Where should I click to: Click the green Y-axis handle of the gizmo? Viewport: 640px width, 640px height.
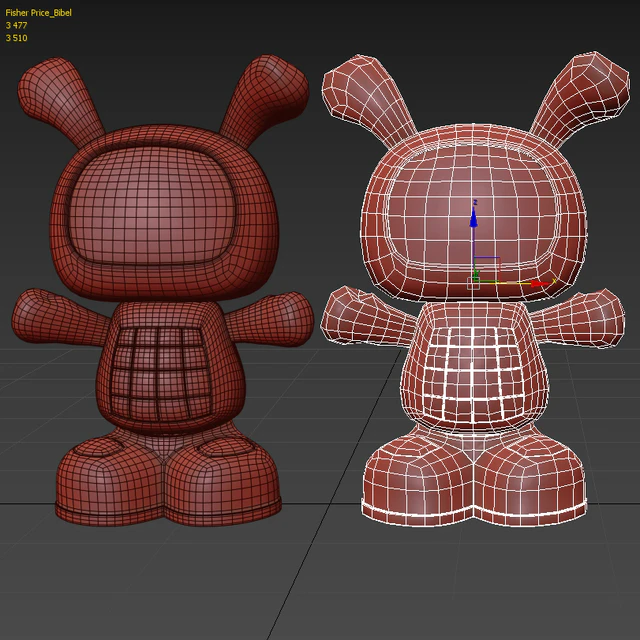477,272
